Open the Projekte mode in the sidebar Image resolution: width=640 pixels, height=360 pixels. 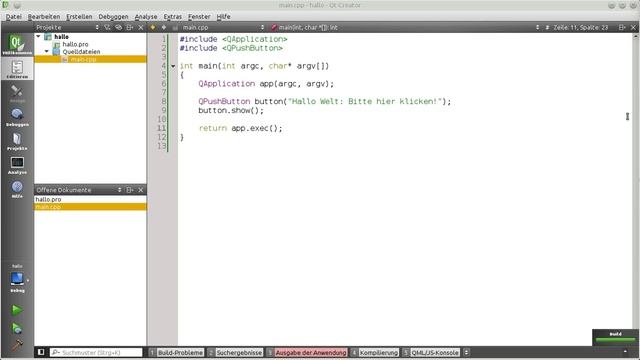[x=17, y=141]
